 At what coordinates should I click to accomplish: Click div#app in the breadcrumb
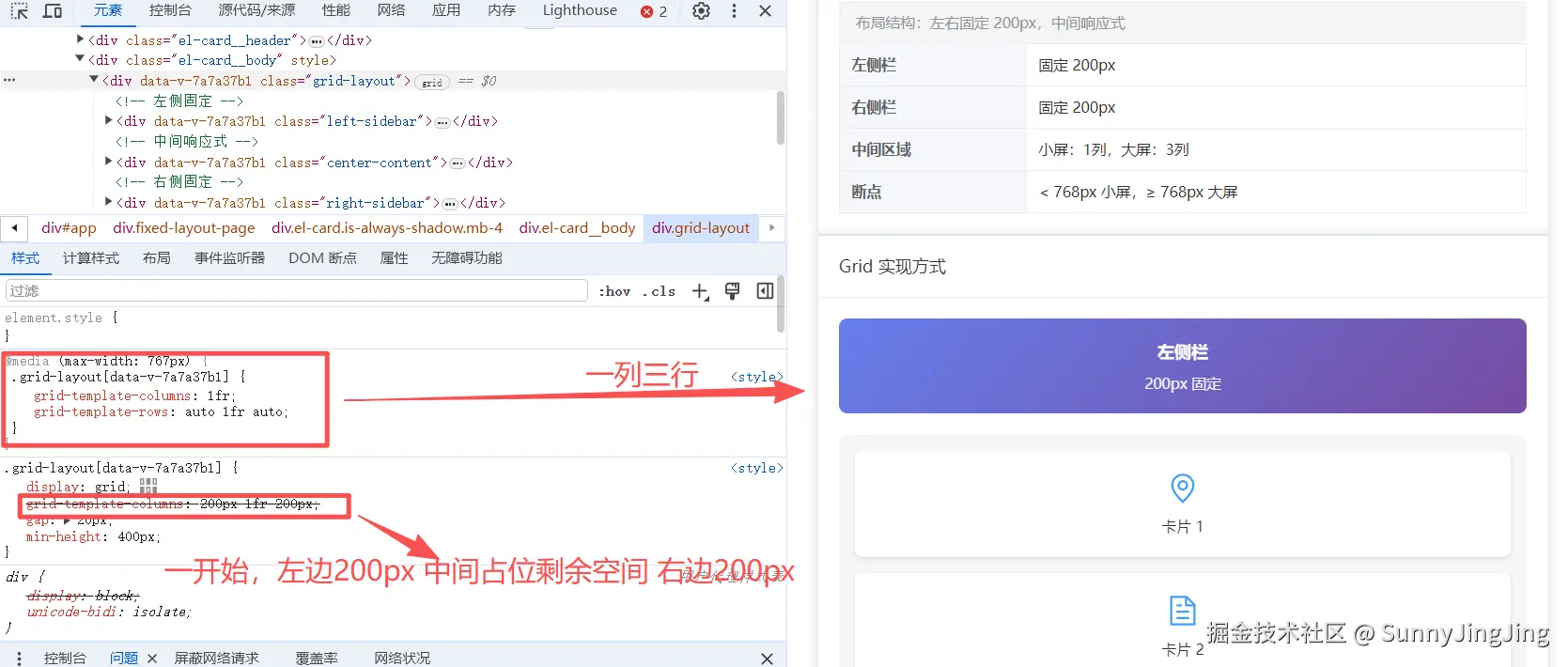(x=69, y=228)
